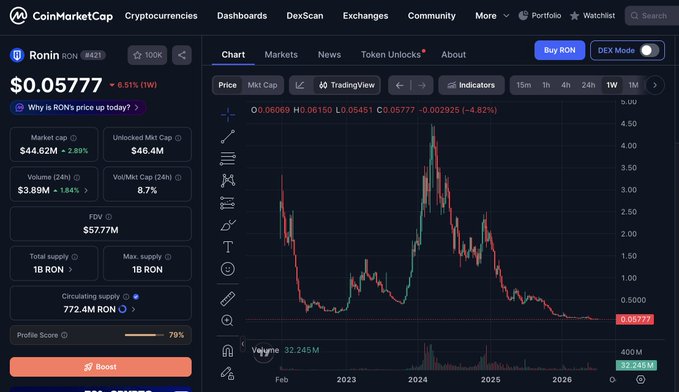Screen dimensions: 679x392
Task: Click the FDV info icon
Action: coord(109,217)
